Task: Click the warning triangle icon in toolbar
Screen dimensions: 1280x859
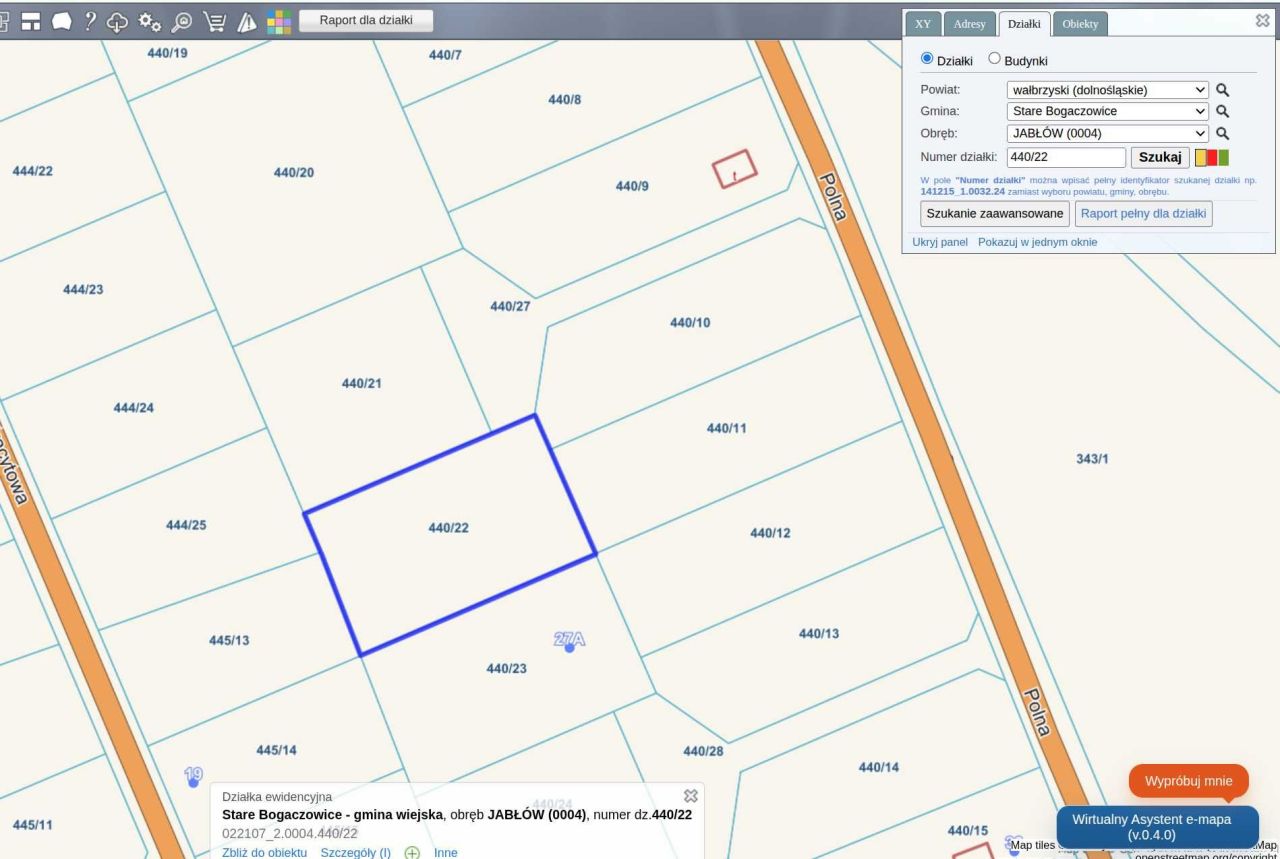Action: [x=247, y=22]
